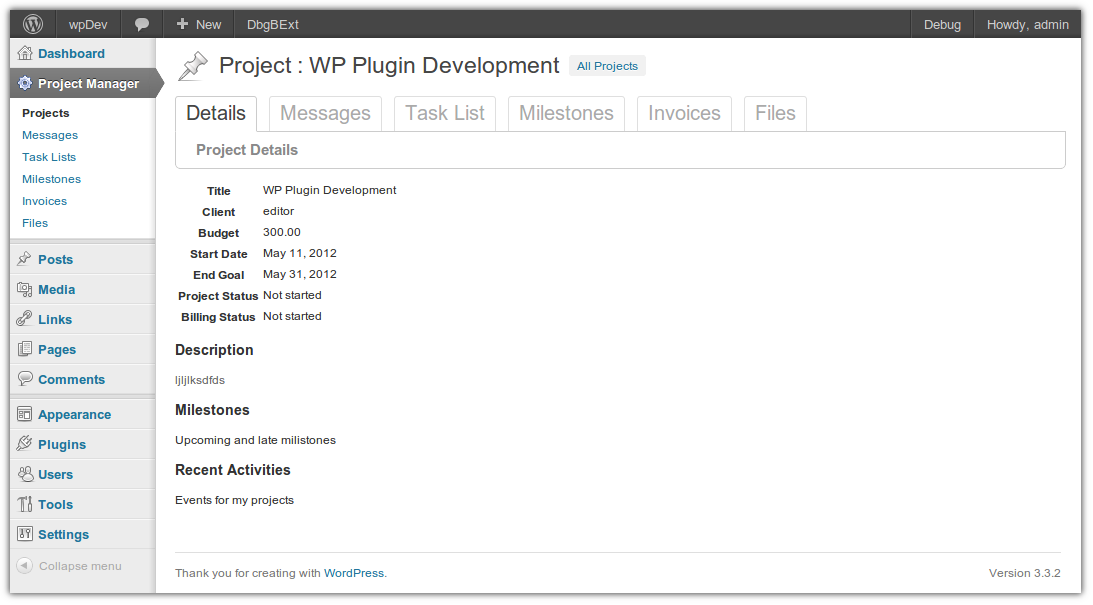Click the Posts pushpin icon in sidebar
The height and width of the screenshot is (605, 1093).
(x=25, y=259)
